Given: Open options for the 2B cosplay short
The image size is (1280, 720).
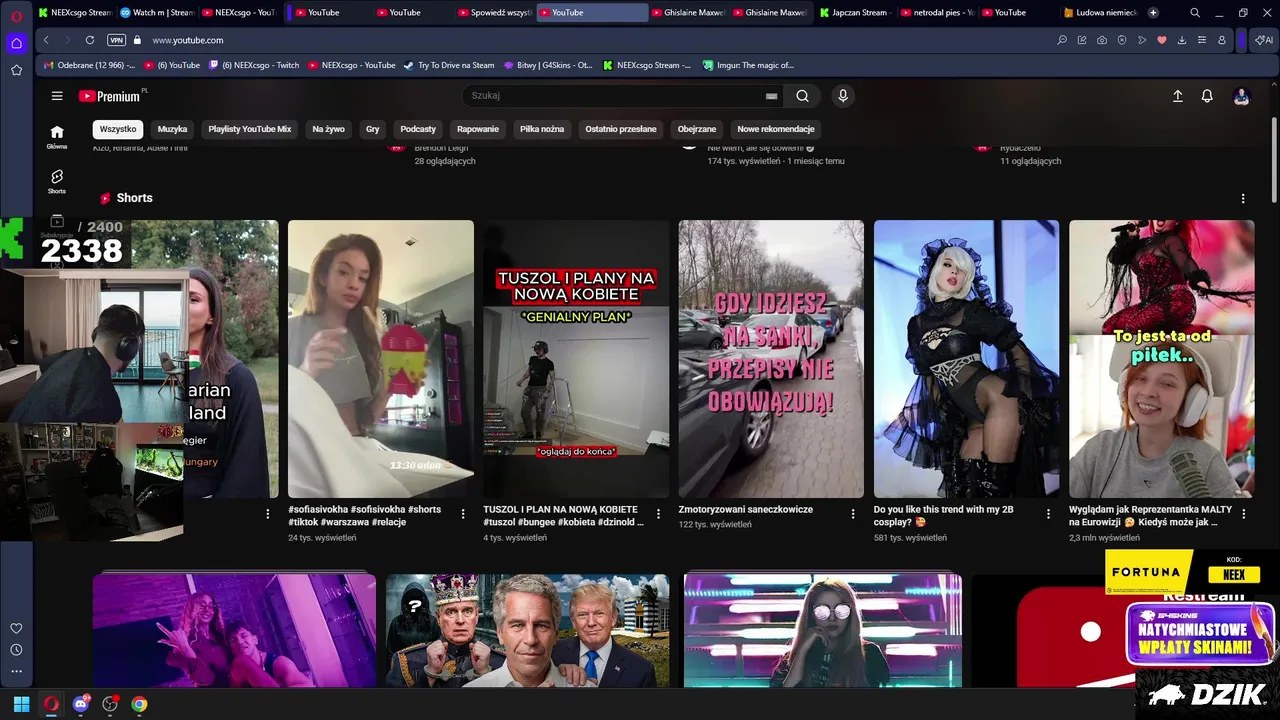Looking at the screenshot, I should pyautogui.click(x=1048, y=514).
